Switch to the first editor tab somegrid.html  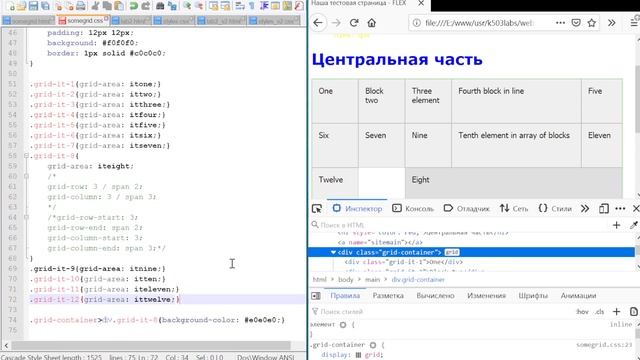click(28, 20)
